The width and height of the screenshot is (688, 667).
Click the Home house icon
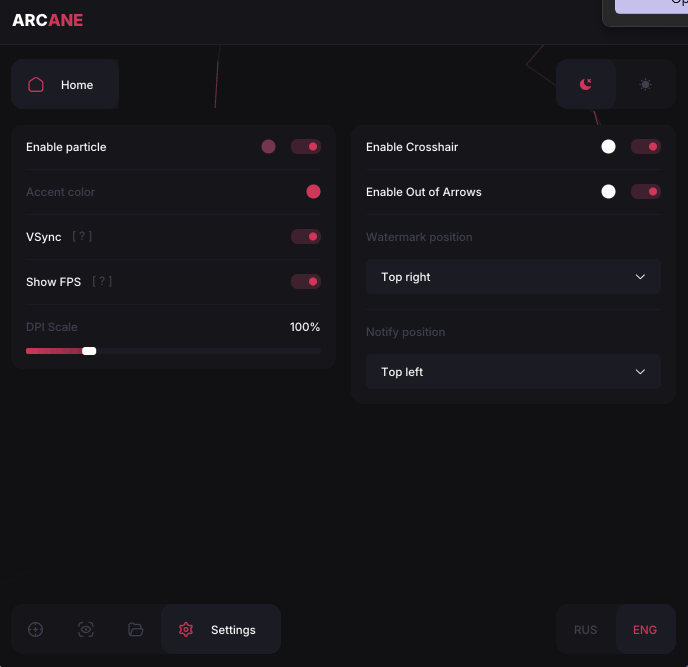pos(36,85)
